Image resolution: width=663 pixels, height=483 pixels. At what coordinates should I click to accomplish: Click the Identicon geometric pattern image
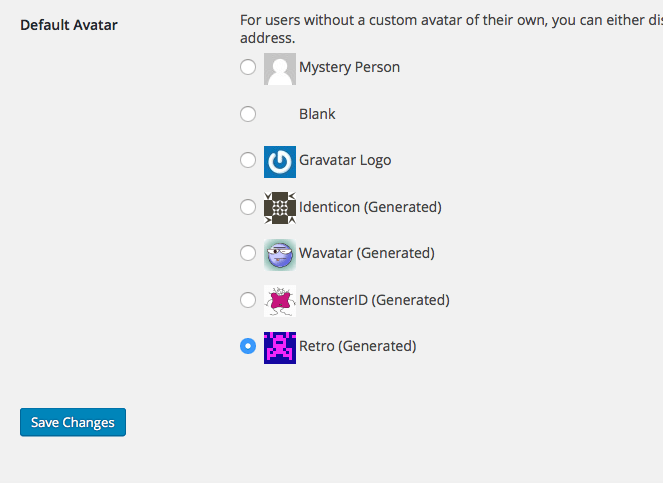pos(280,208)
